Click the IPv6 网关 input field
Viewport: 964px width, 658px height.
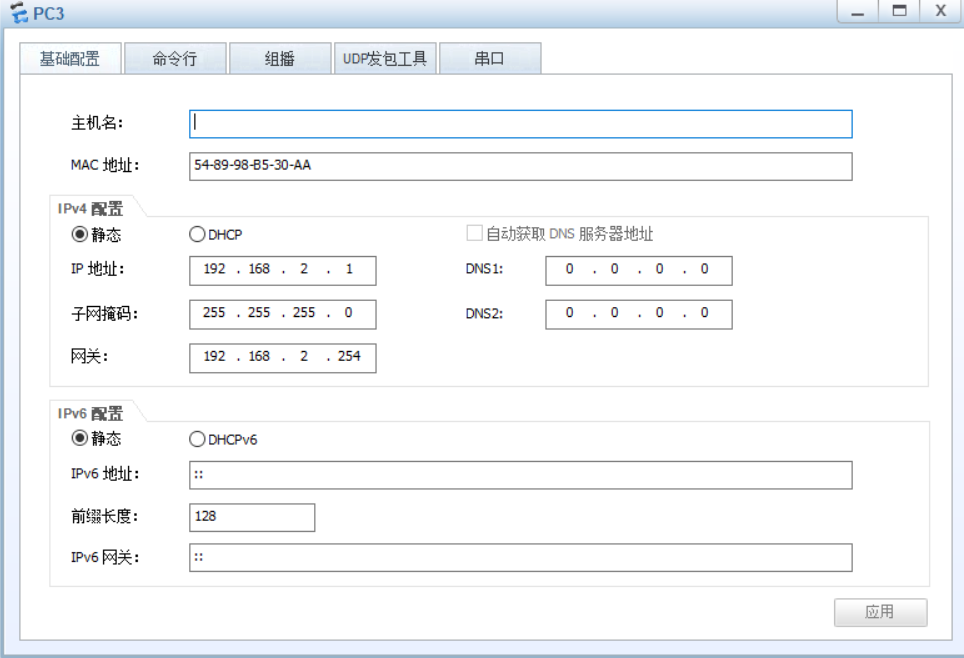tap(520, 558)
